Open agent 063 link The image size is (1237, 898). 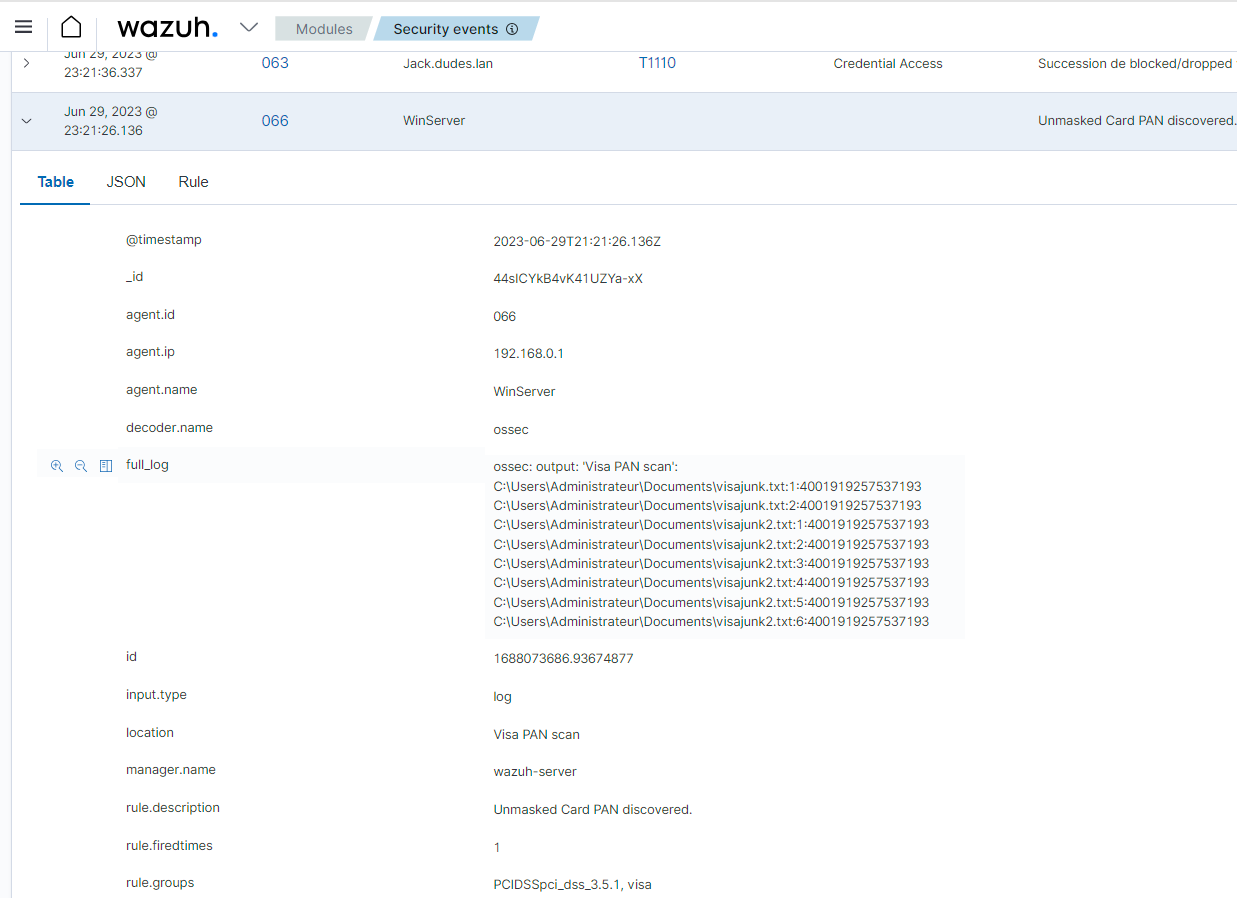[275, 63]
